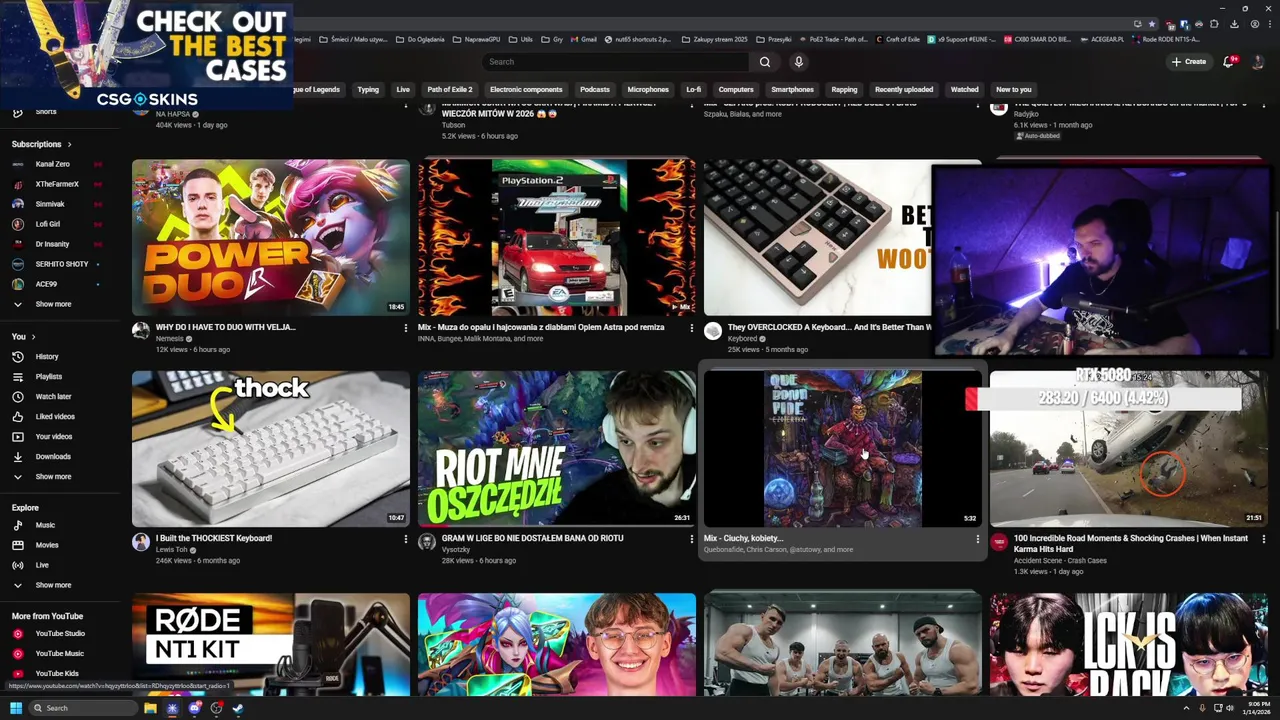1280x720 pixels.
Task: Open Music under Explore
Action: point(45,525)
